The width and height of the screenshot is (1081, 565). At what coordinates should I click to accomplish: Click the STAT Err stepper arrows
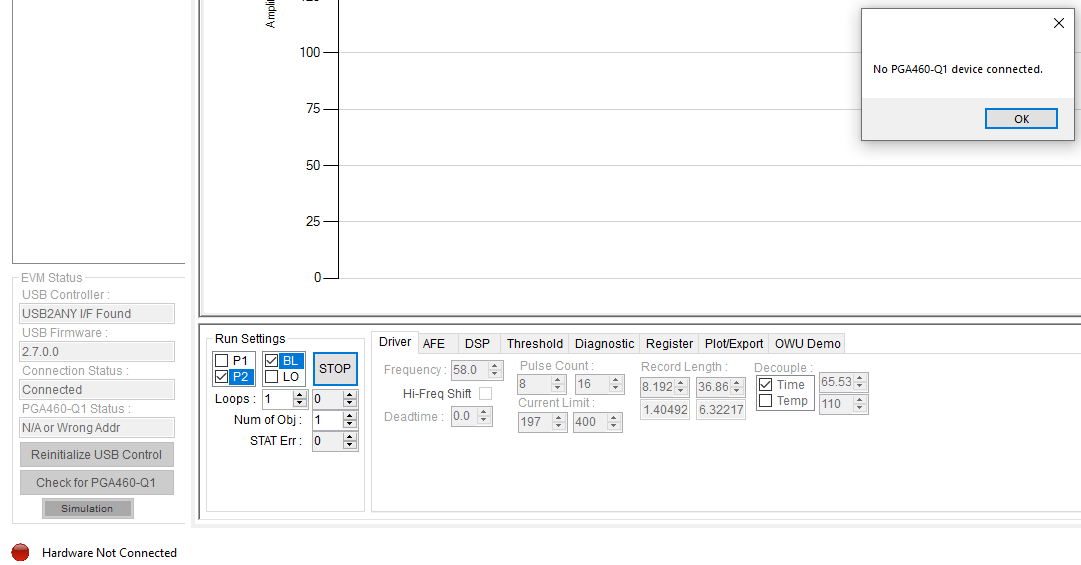tap(350, 441)
